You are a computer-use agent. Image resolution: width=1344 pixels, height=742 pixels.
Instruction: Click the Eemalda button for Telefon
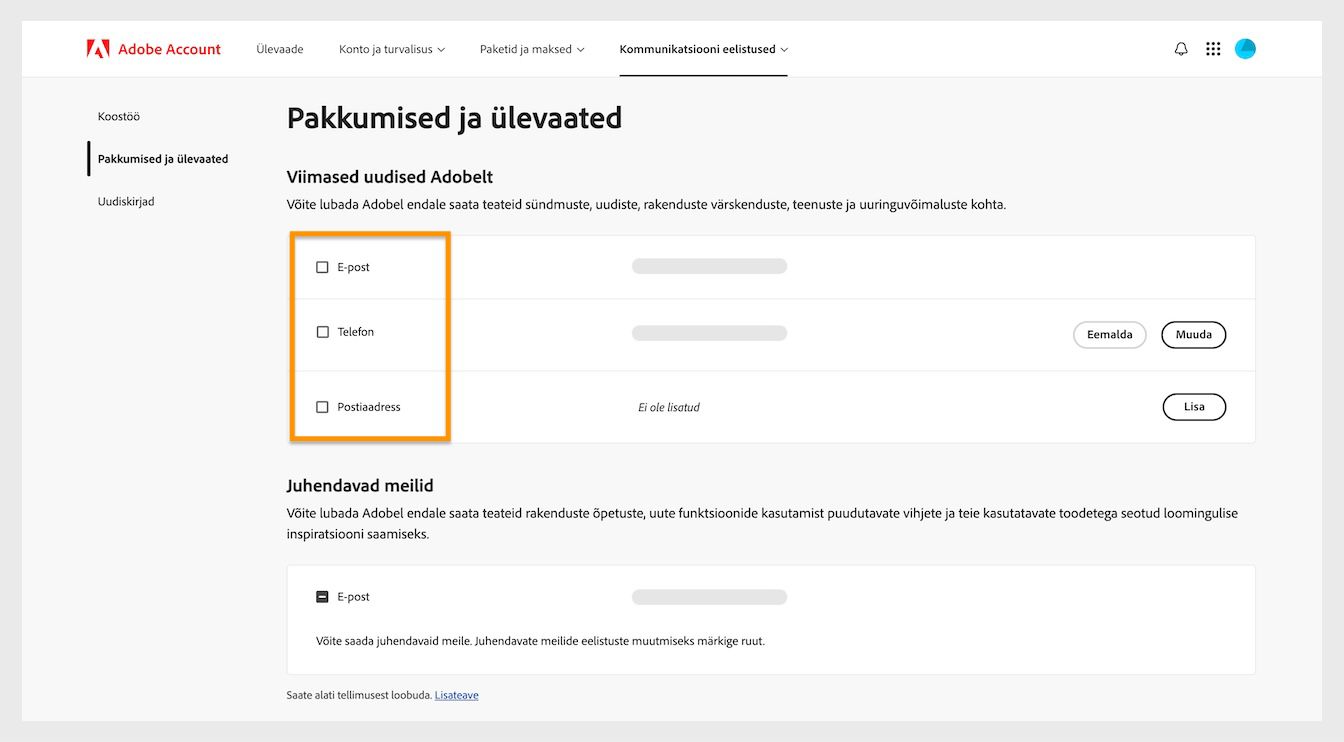pos(1109,334)
